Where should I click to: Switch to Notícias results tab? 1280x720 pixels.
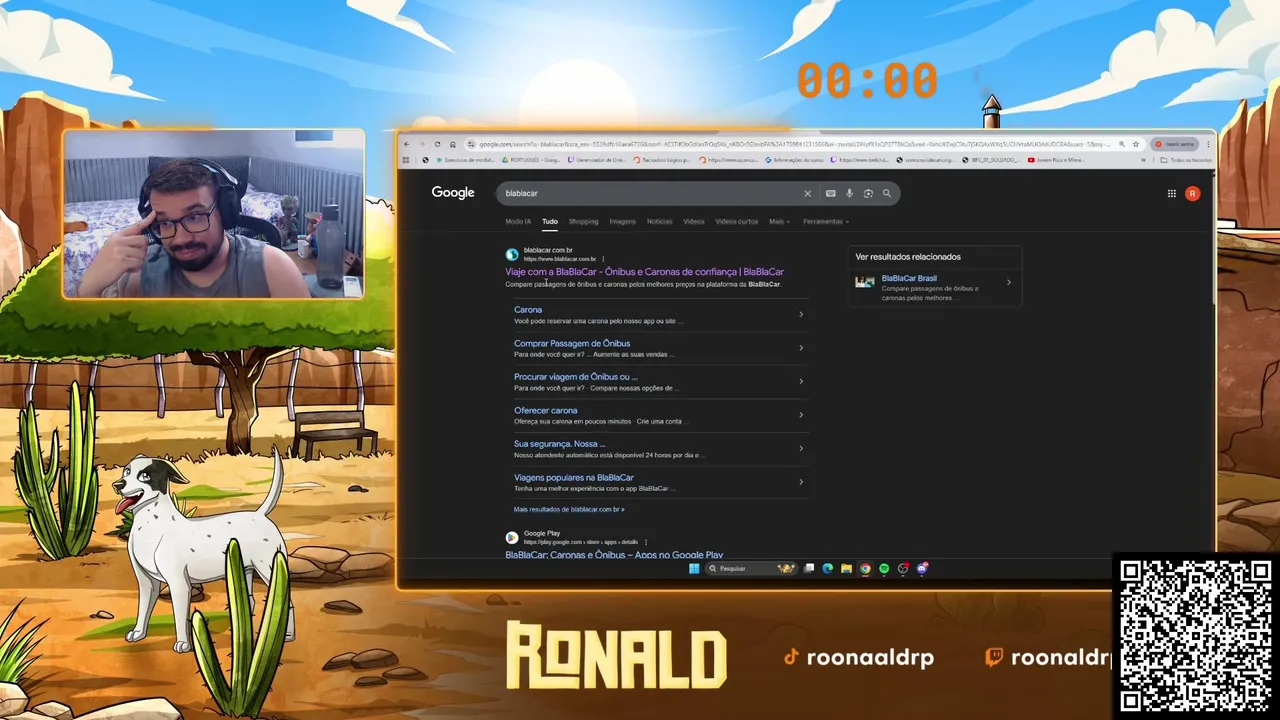click(659, 221)
